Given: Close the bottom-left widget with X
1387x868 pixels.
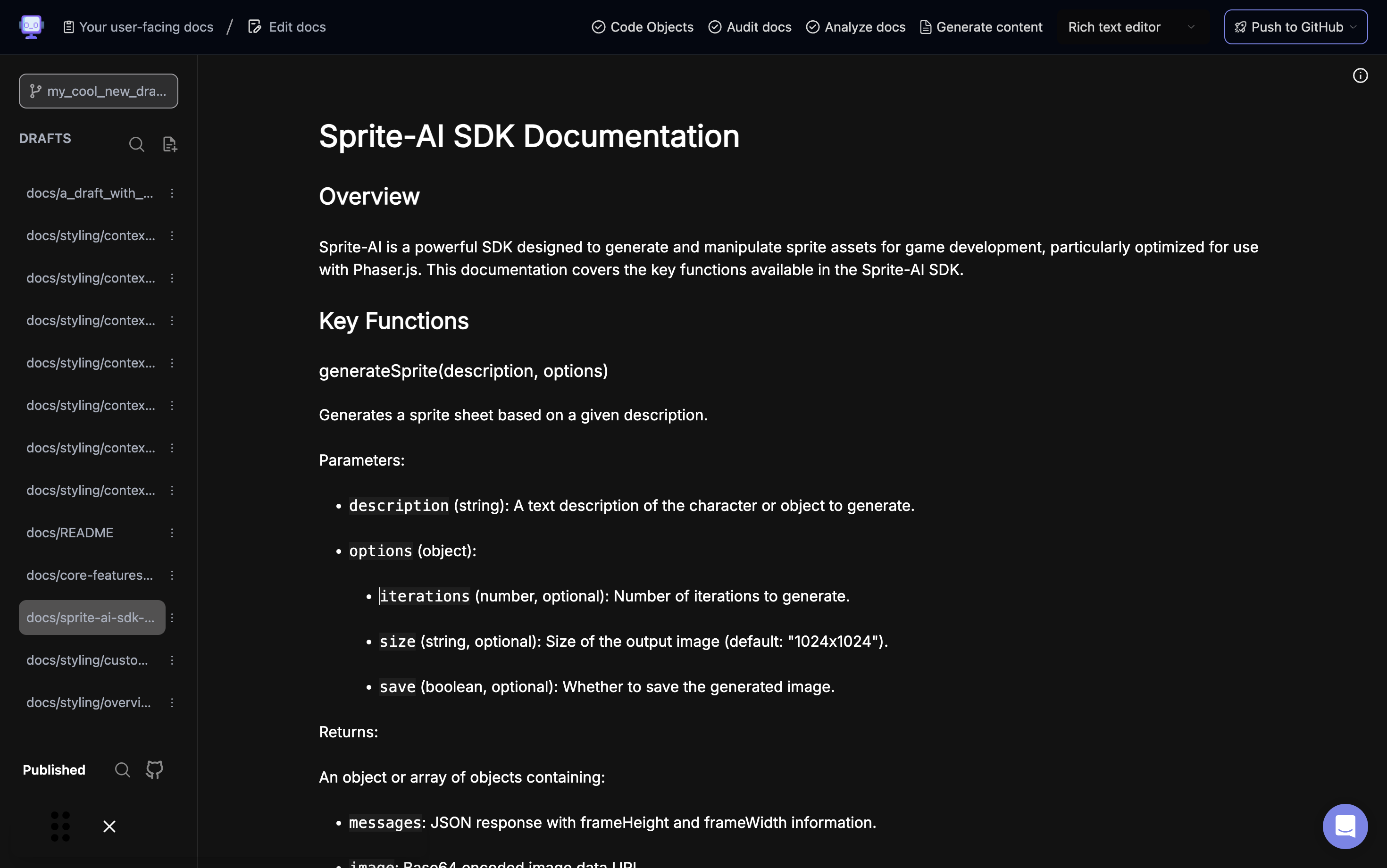Looking at the screenshot, I should [109, 826].
